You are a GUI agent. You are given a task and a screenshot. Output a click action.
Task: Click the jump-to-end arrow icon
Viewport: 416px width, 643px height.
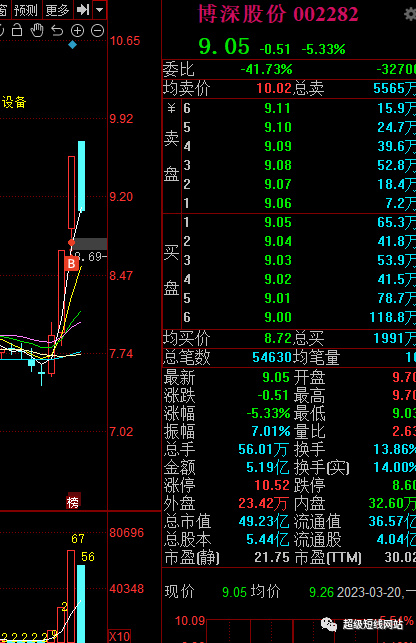(x=83, y=9)
